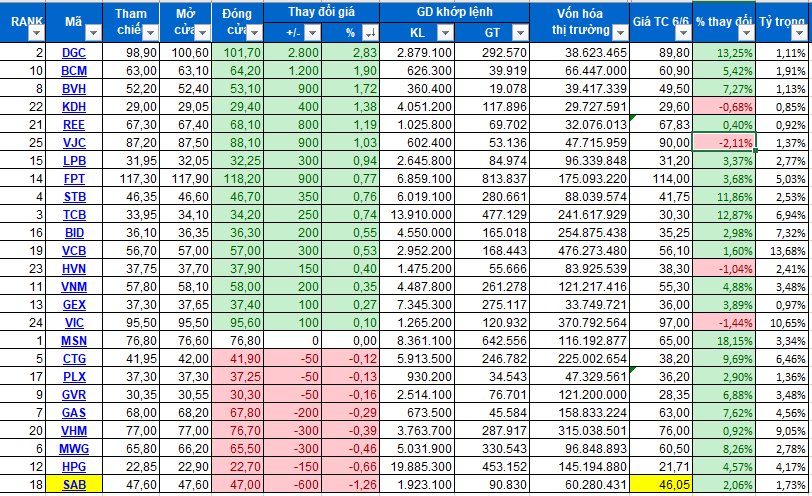This screenshot has height=496, width=812.
Task: Open the DGC stock link
Action: (x=74, y=53)
